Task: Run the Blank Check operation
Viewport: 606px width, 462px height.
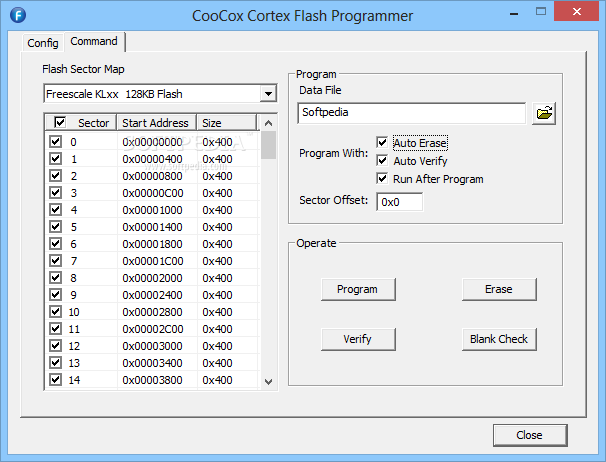Action: pyautogui.click(x=499, y=339)
